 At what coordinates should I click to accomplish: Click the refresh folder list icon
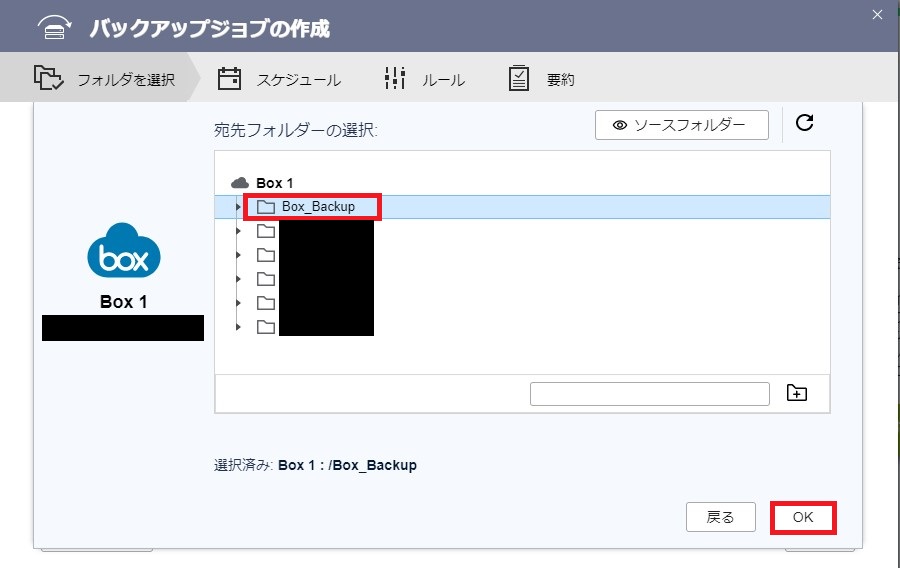coord(804,122)
